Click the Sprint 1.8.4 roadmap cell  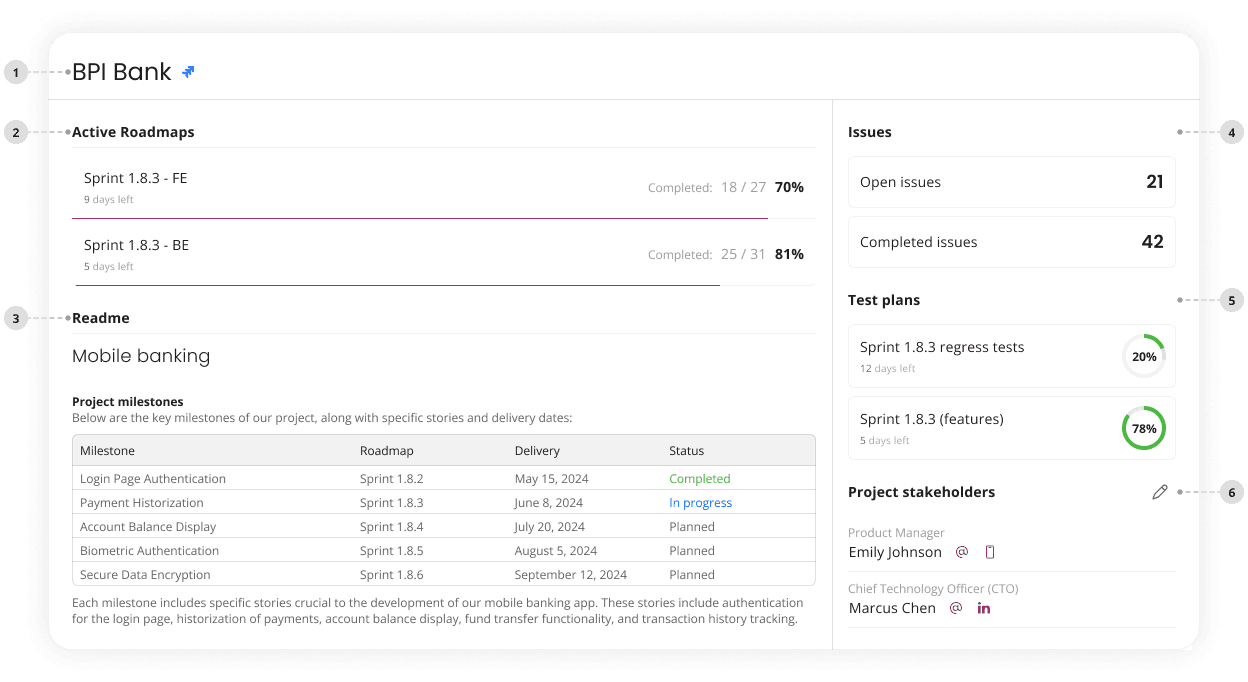coord(392,527)
